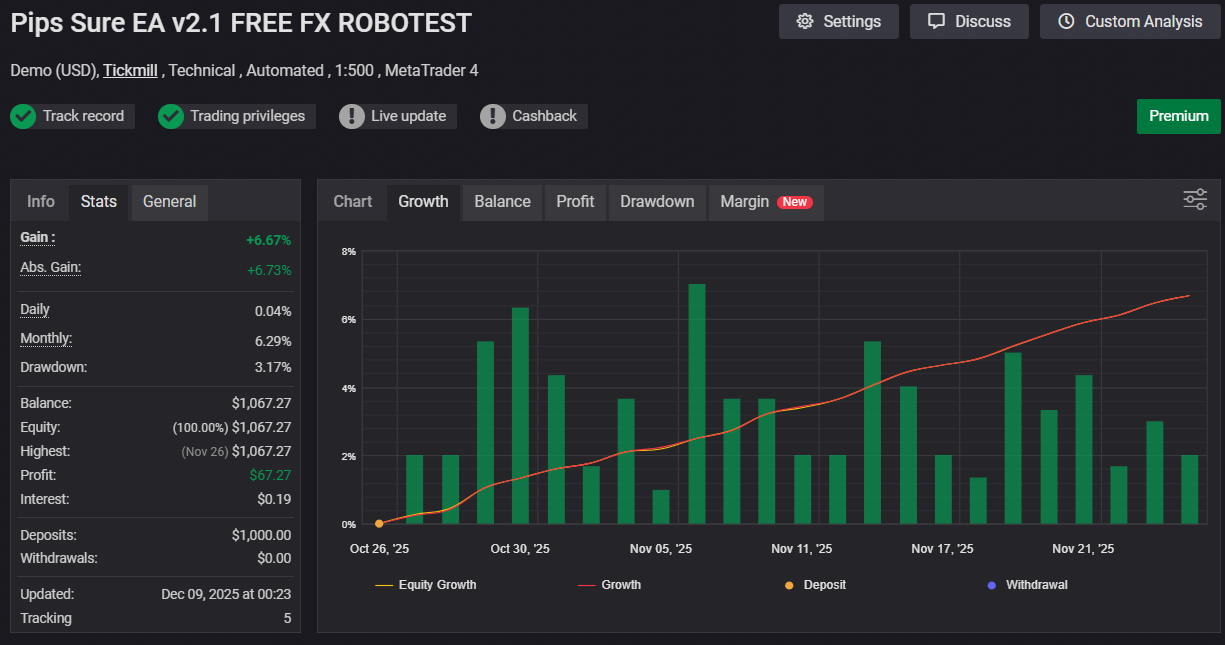This screenshot has height=645, width=1225.
Task: Switch to the Info tab
Action: (41, 201)
